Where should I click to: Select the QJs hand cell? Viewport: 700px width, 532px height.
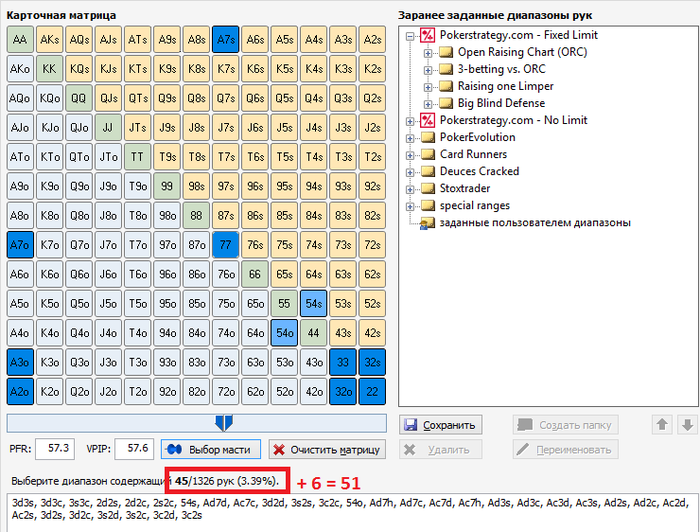(x=108, y=98)
